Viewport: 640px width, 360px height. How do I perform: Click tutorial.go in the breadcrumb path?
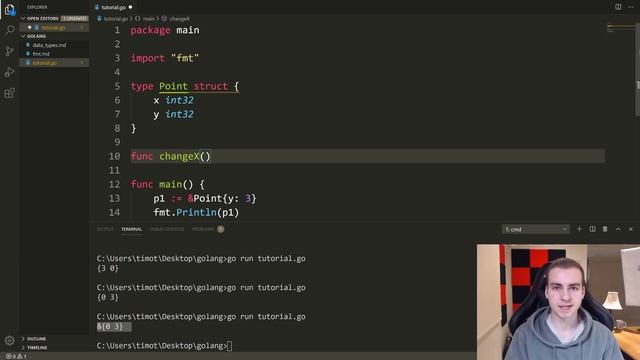click(116, 19)
